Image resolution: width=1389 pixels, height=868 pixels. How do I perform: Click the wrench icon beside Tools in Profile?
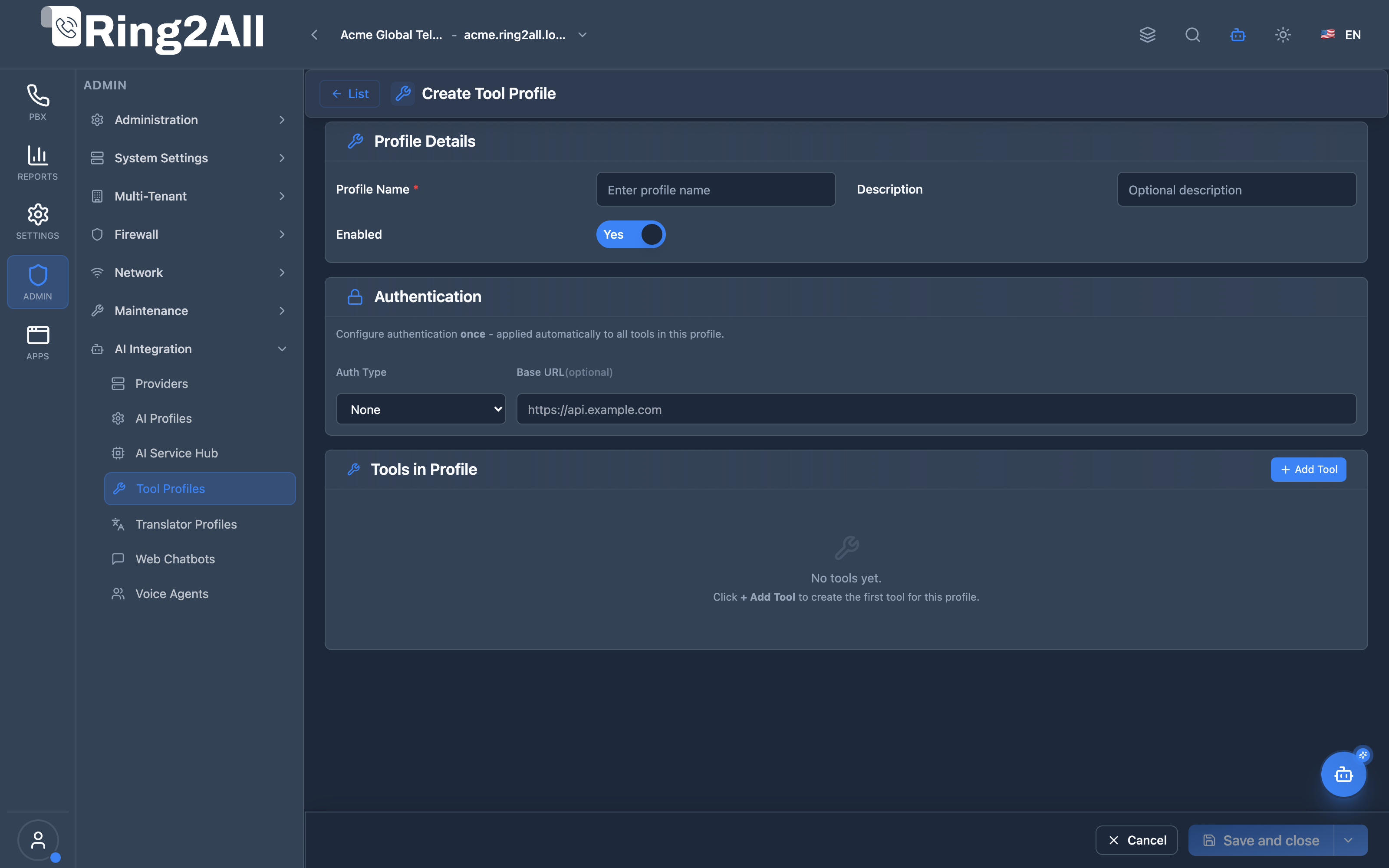point(354,469)
